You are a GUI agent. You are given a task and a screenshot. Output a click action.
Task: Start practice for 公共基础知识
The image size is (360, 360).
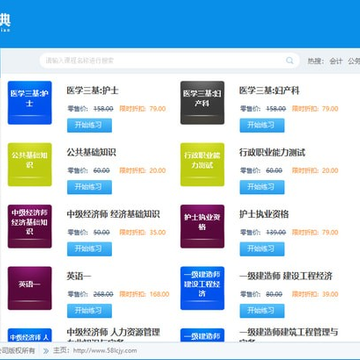(x=89, y=187)
